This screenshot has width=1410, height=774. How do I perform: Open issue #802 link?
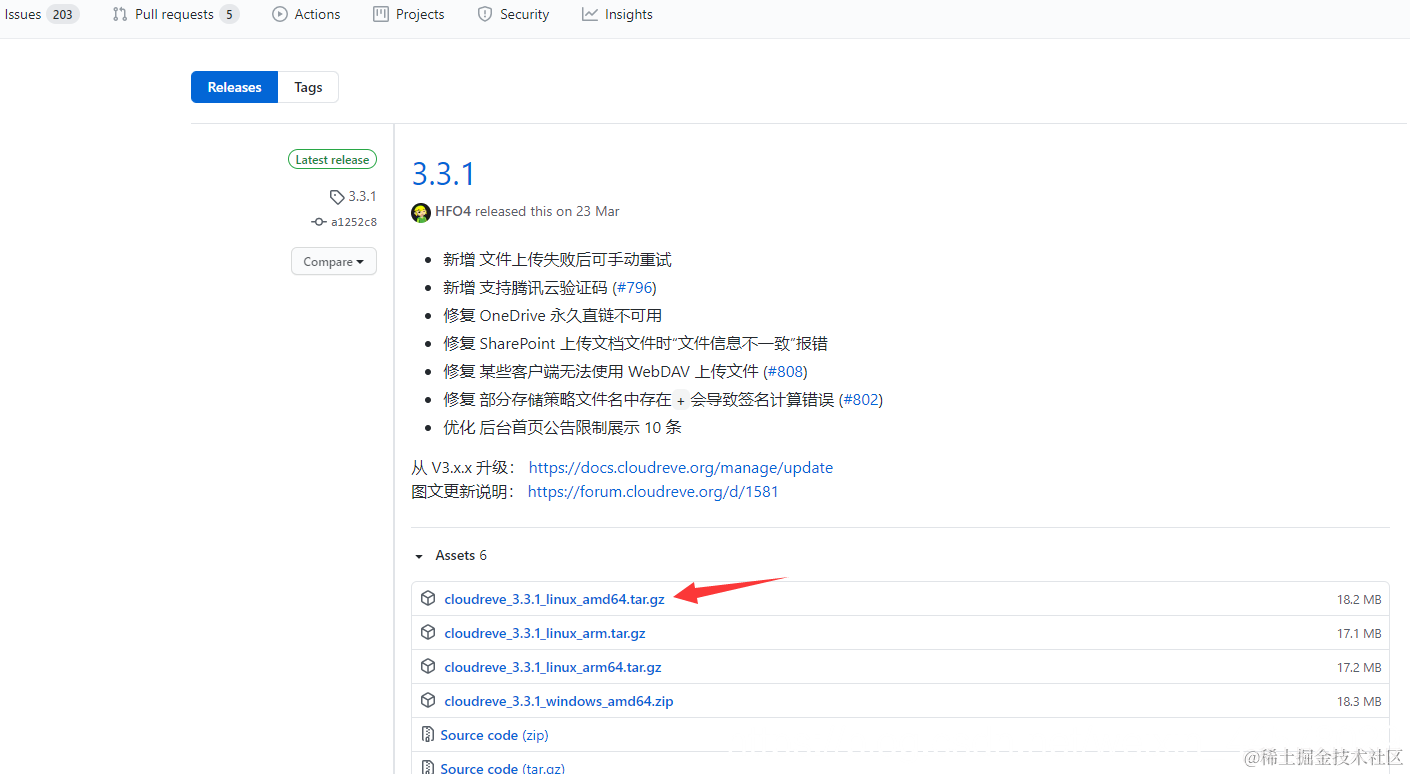tap(860, 399)
